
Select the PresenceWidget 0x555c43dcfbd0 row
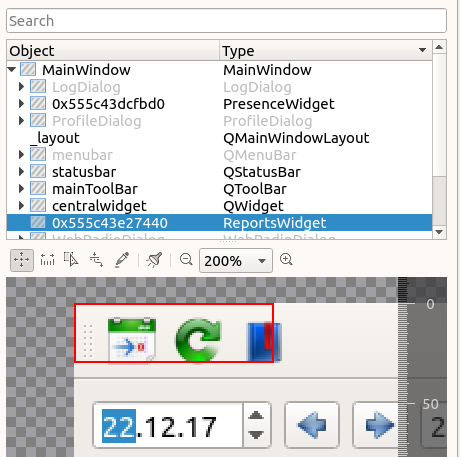219,104
